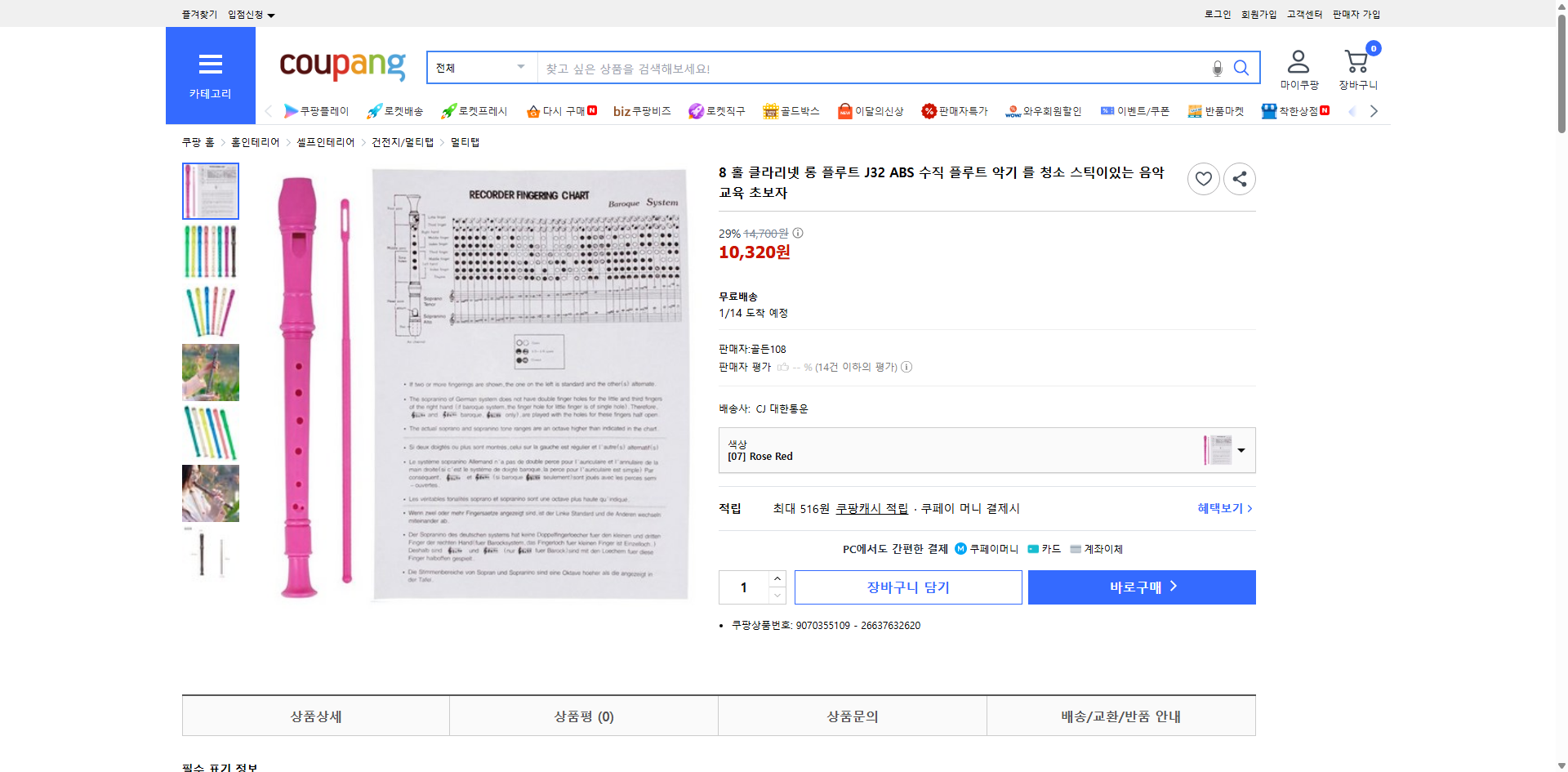
Task: Click the voice search microphone icon
Action: (x=1217, y=69)
